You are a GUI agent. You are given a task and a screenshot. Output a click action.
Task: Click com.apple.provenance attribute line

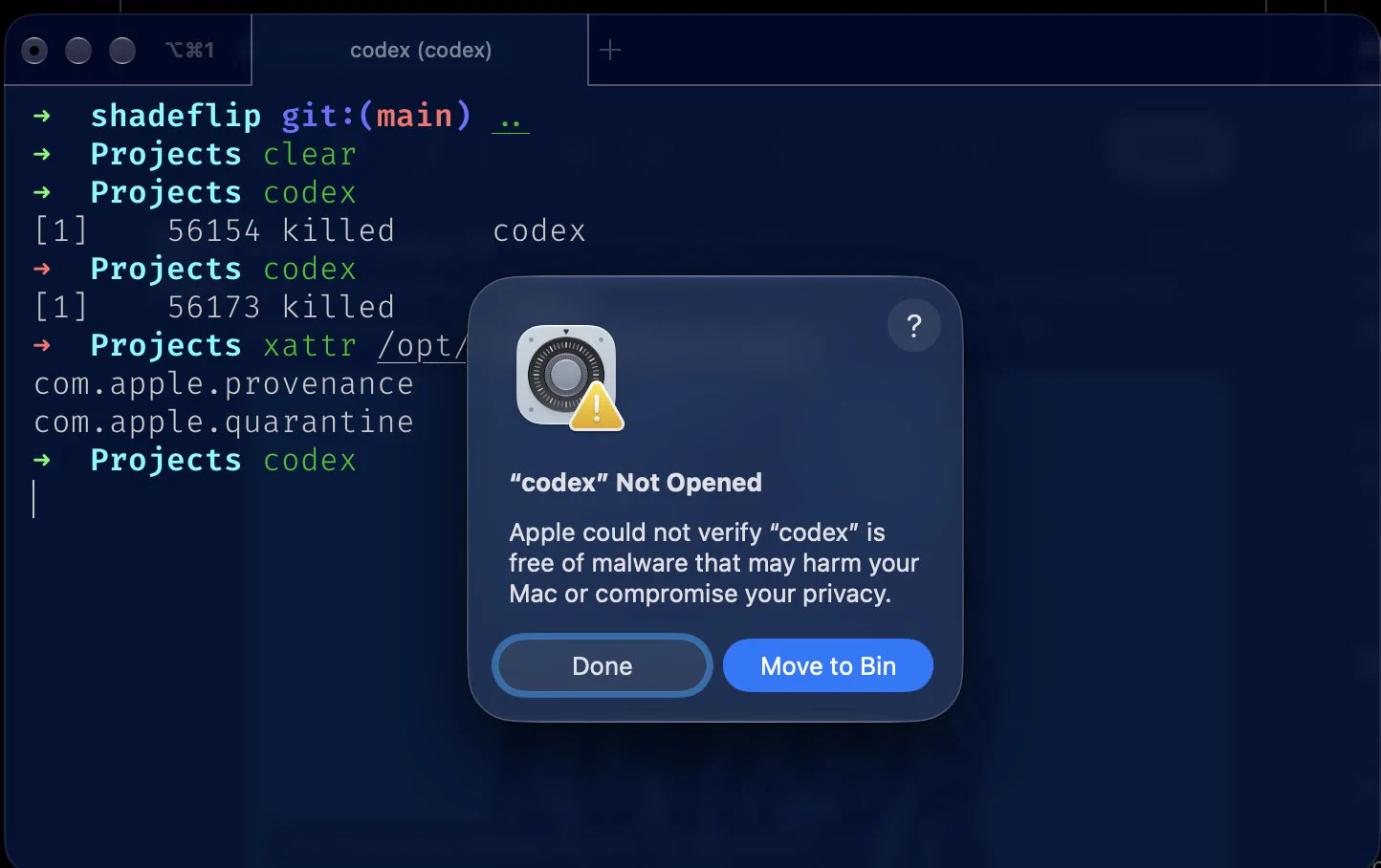[x=224, y=383]
